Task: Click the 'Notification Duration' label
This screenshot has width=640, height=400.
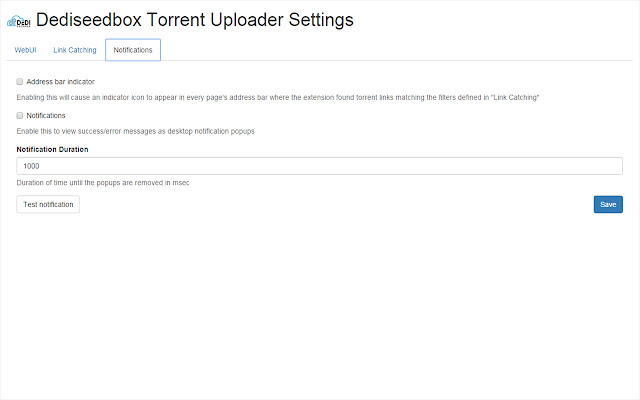Action: pyautogui.click(x=52, y=149)
